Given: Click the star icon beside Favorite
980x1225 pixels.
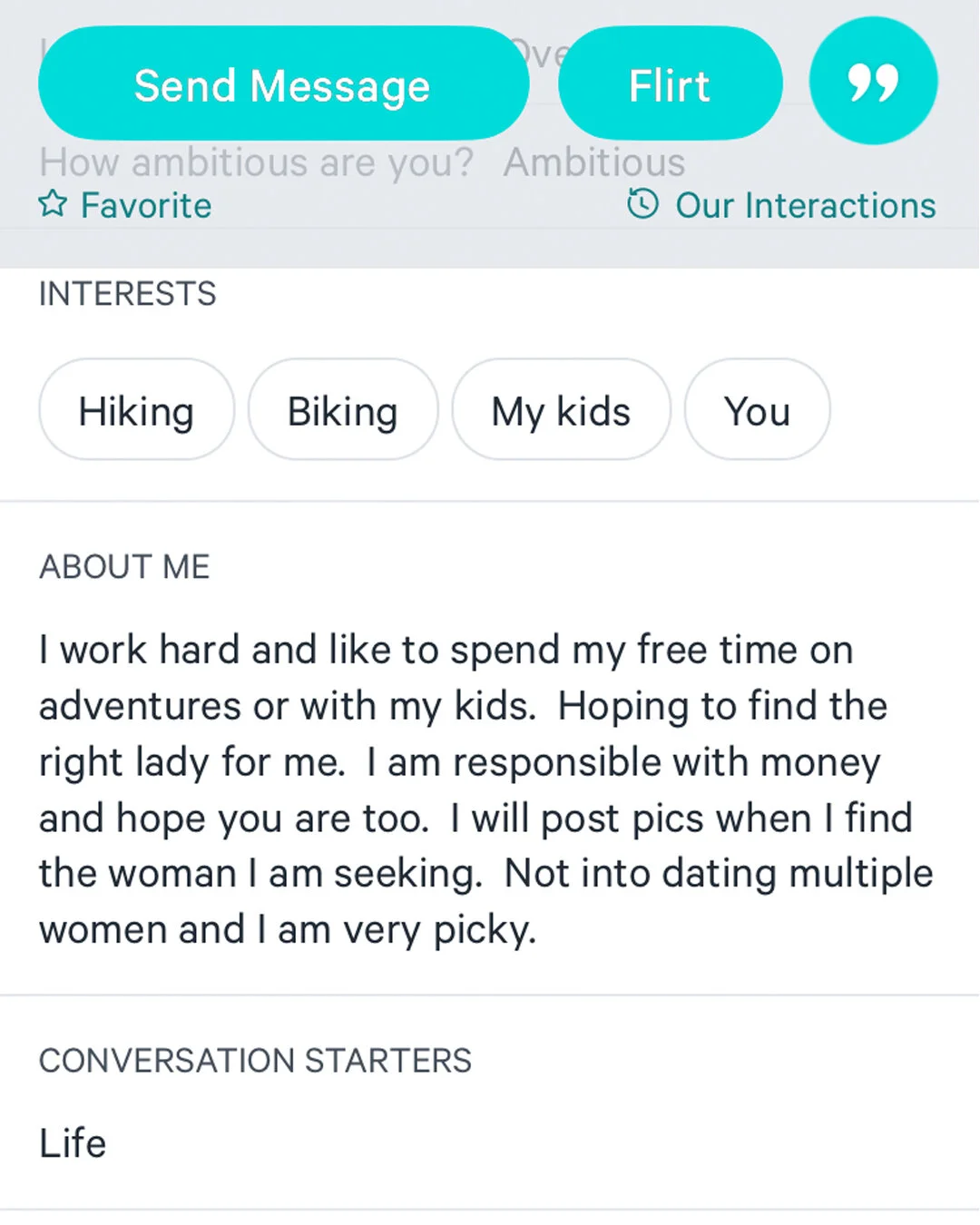Looking at the screenshot, I should [x=53, y=204].
